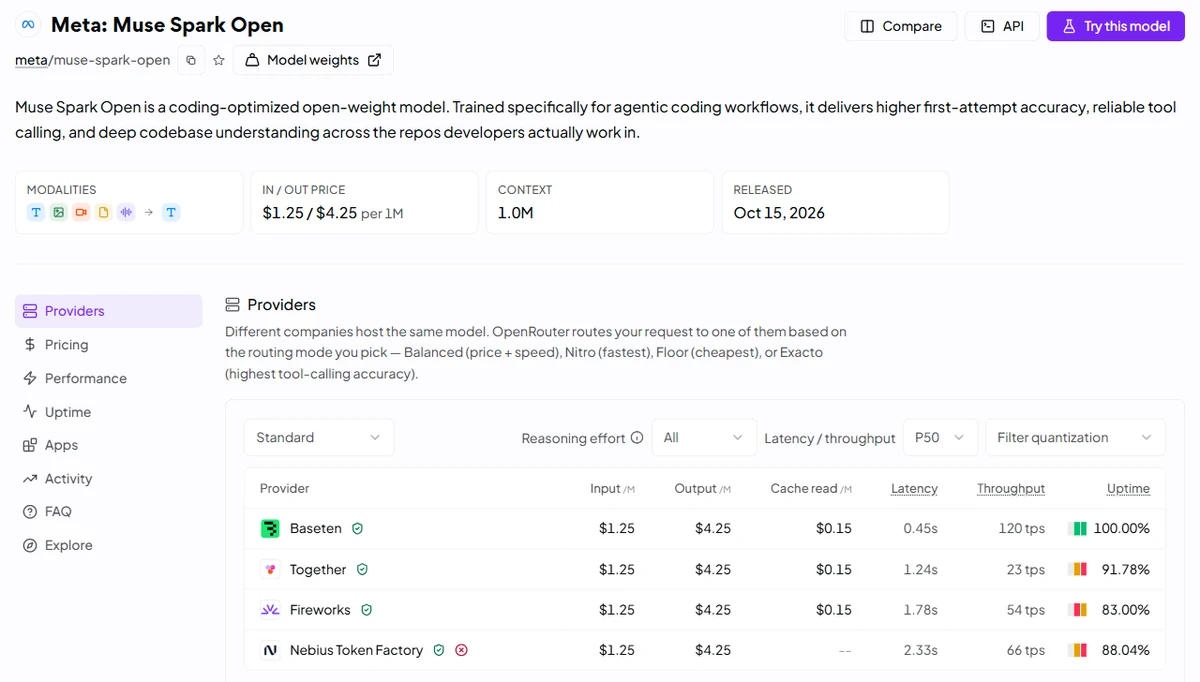The image size is (1200, 682).
Task: Sort providers by the Latency column header
Action: pyautogui.click(x=914, y=489)
